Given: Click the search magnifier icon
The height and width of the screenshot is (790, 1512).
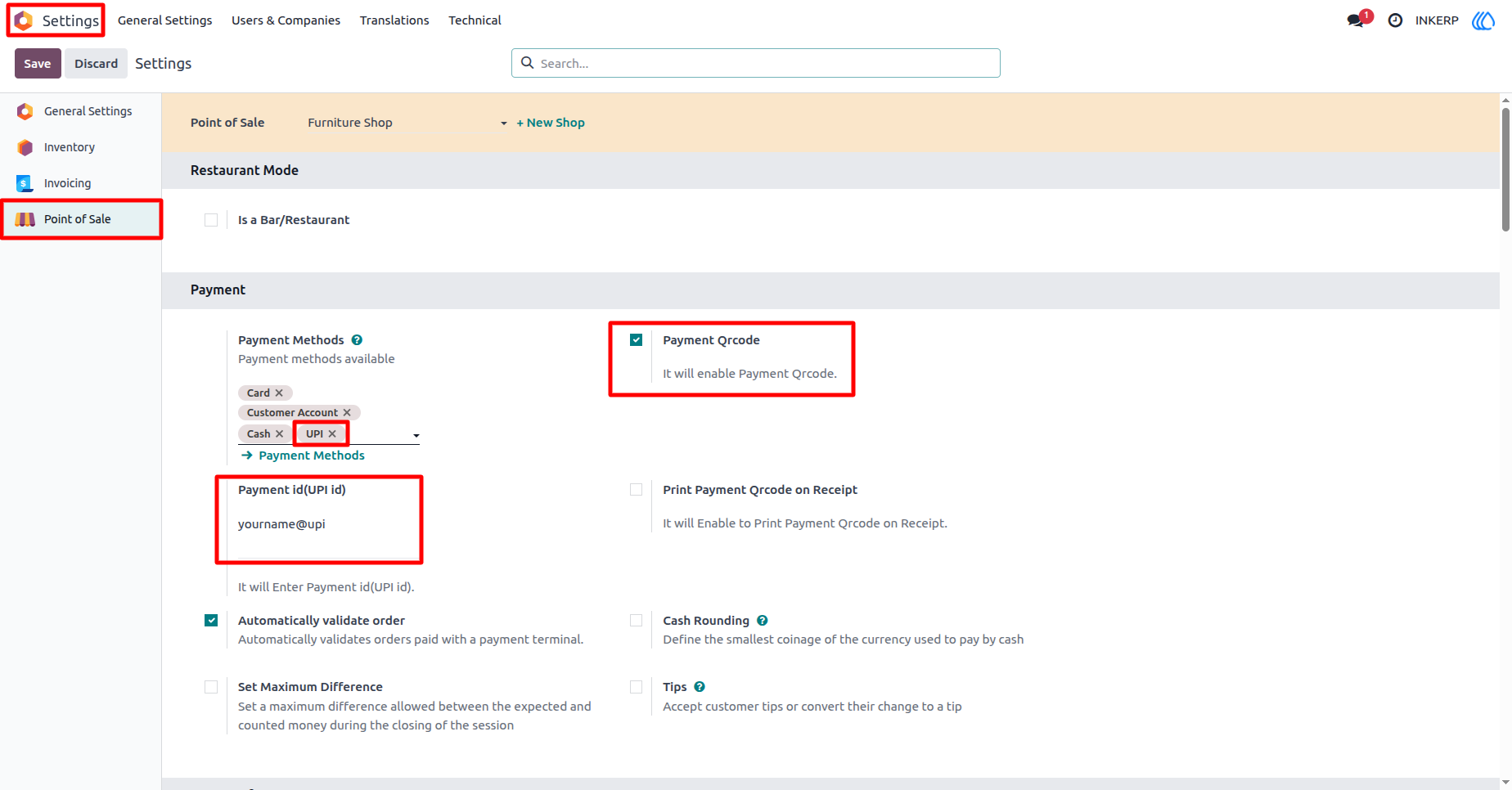Looking at the screenshot, I should click(528, 63).
